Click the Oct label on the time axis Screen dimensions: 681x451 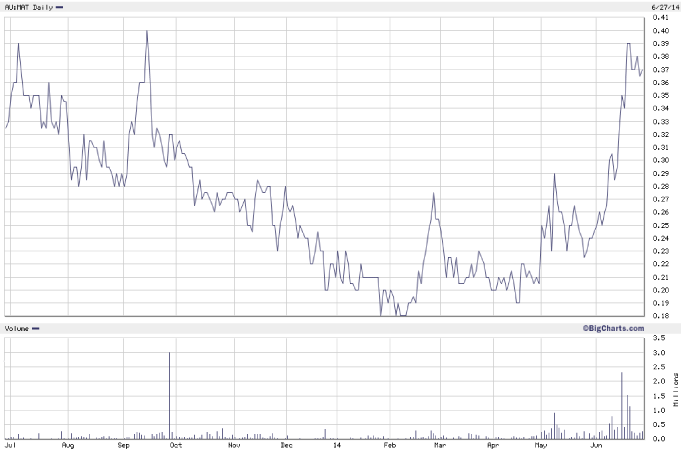click(177, 444)
